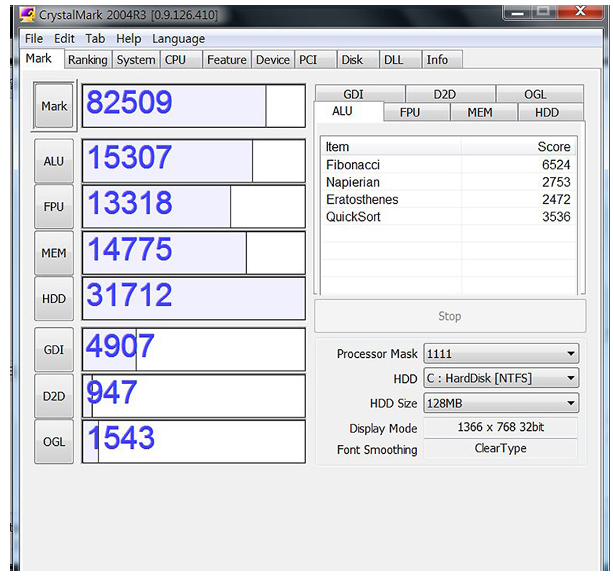Switch to the Device tab
614x582 pixels.
(273, 60)
